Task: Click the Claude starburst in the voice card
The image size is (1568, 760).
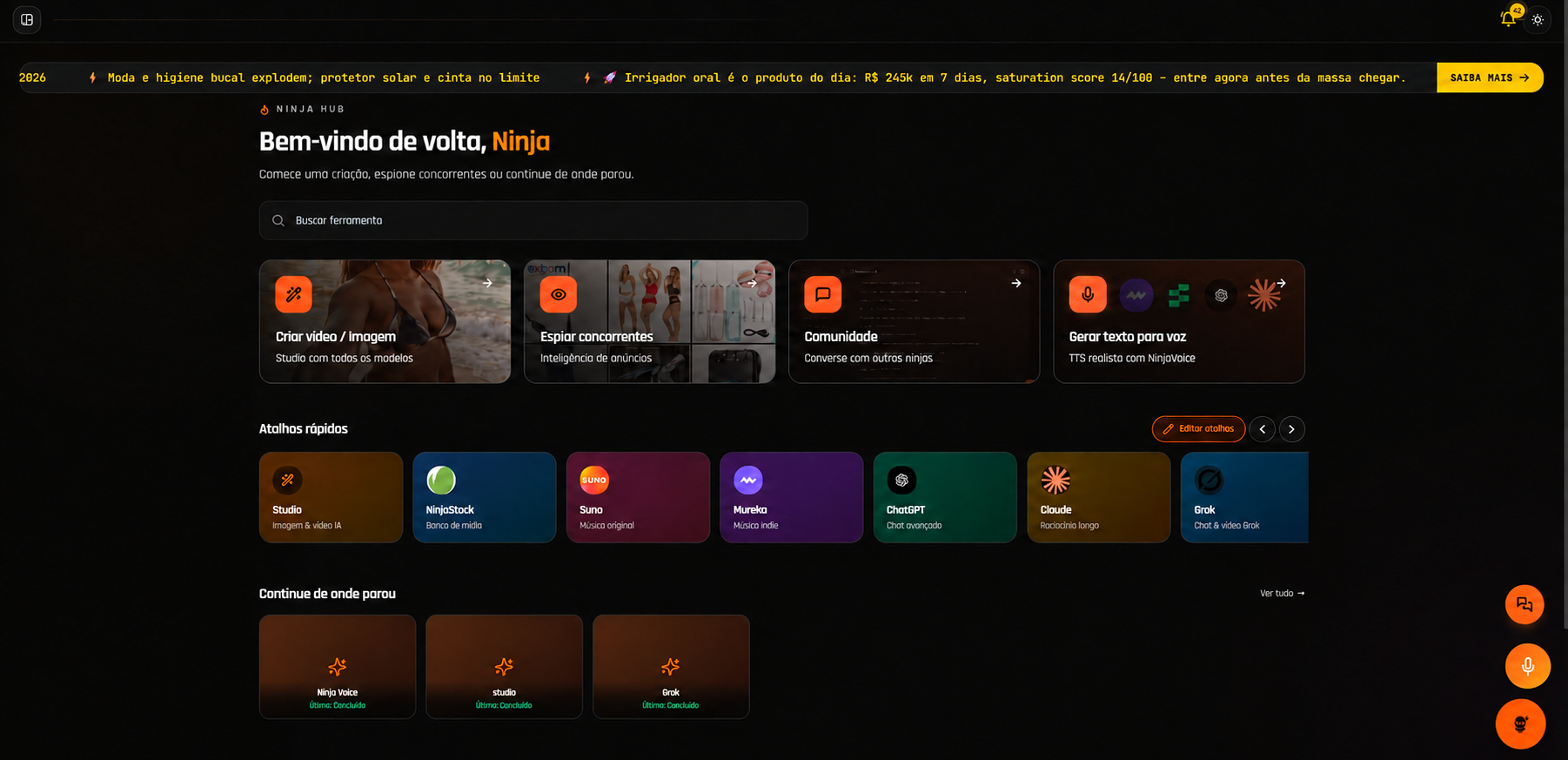Action: (1264, 295)
